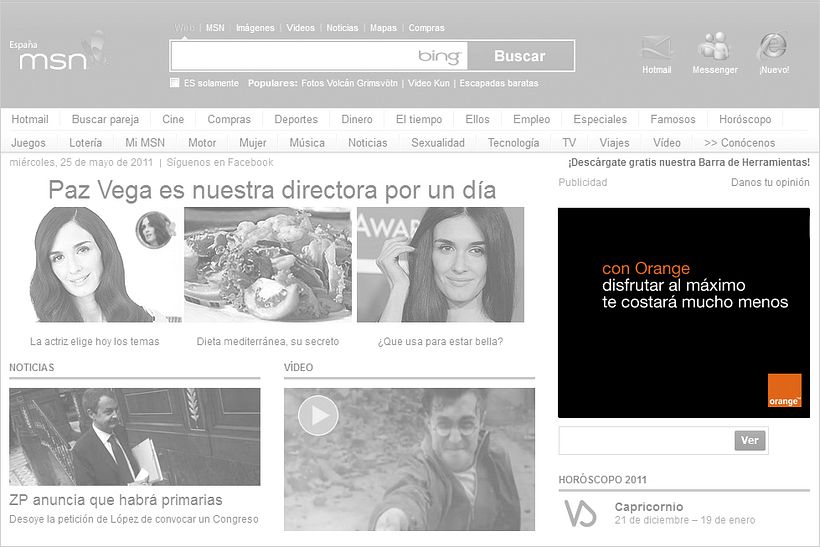Screen dimensions: 820x547
Task: Click the input field beside Ver
Action: click(x=646, y=440)
